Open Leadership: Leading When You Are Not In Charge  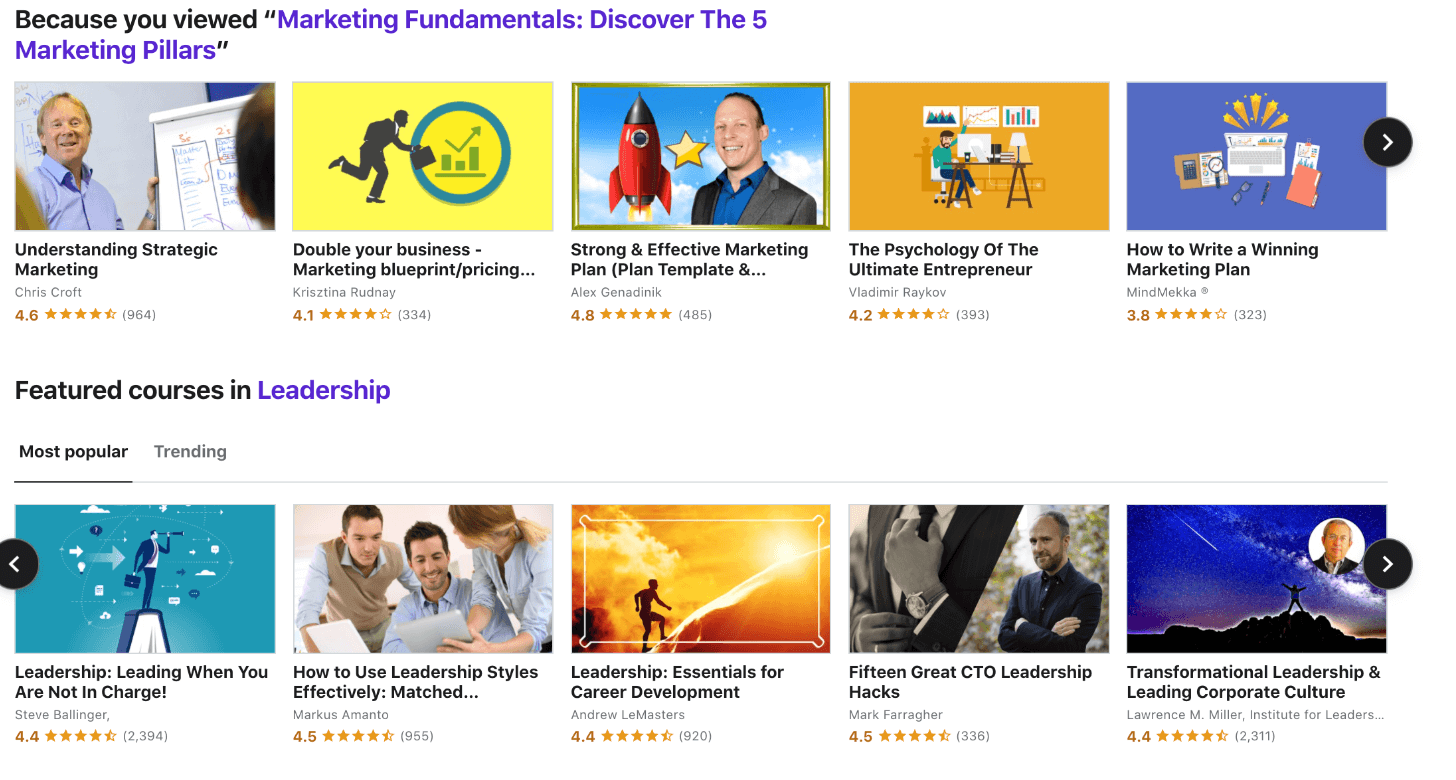142,682
